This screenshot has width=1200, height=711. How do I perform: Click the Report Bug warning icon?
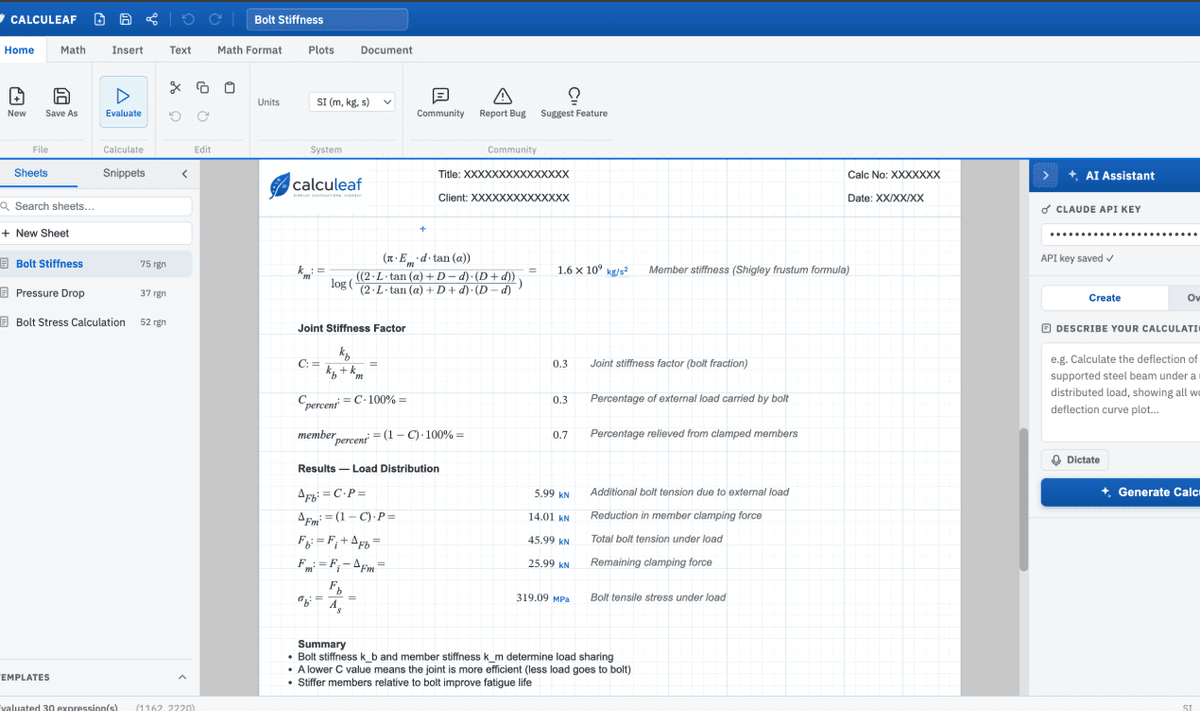(502, 102)
